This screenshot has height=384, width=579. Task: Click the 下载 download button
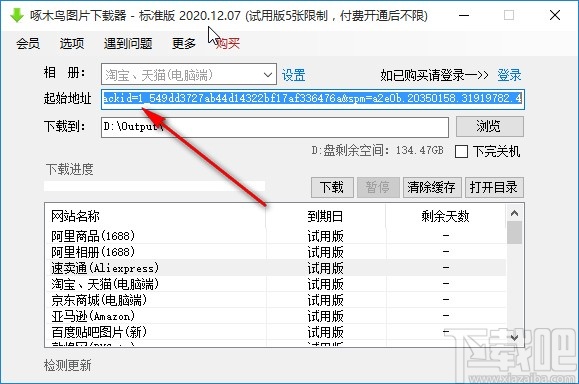pyautogui.click(x=332, y=187)
